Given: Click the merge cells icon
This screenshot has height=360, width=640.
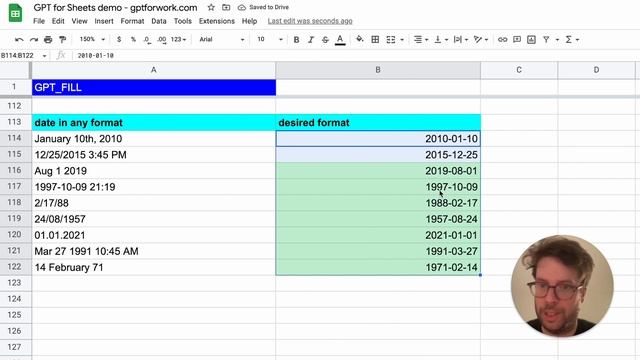Looking at the screenshot, I should 391,40.
